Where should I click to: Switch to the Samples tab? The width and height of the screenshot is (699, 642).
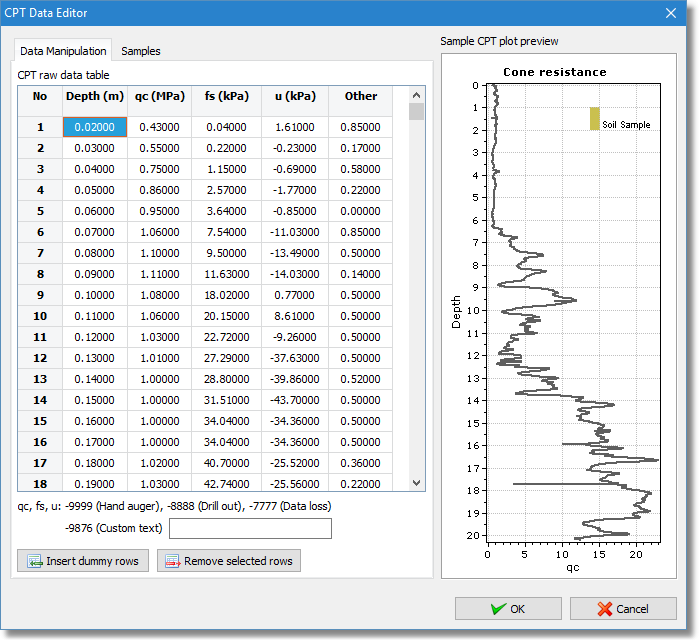point(140,51)
